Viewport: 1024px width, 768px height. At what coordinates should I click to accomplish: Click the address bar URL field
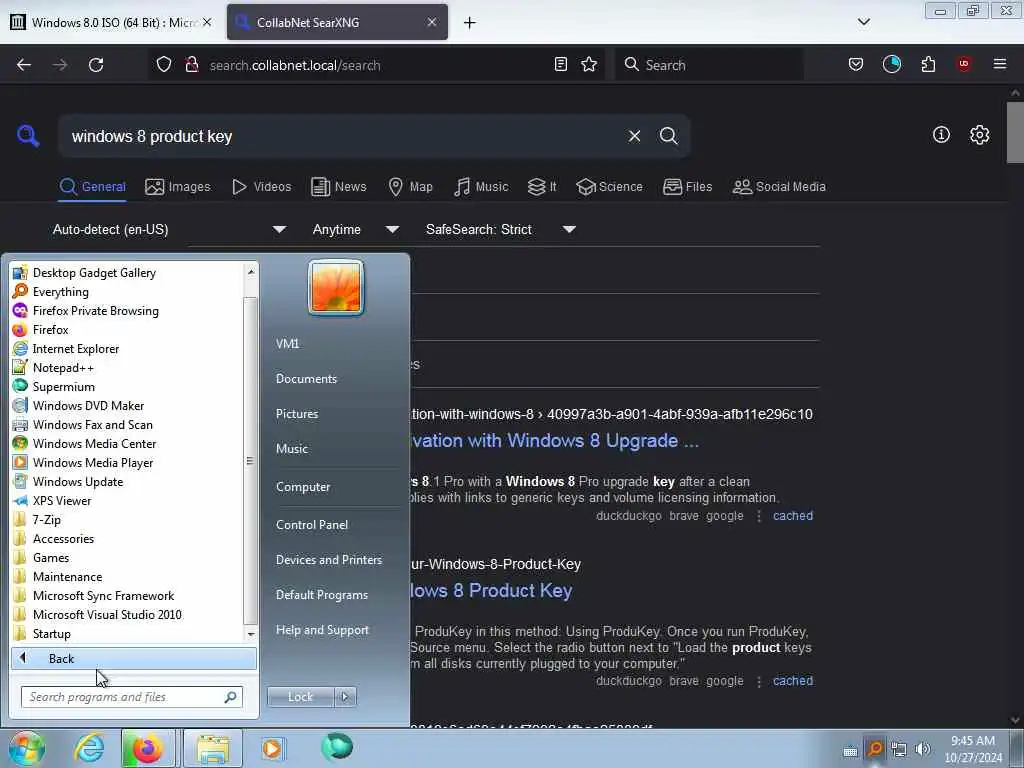pyautogui.click(x=376, y=65)
